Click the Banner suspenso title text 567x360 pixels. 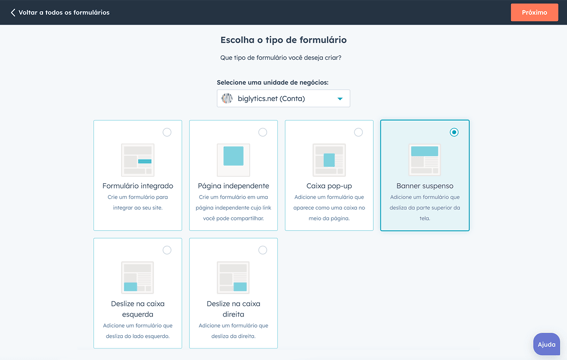(x=425, y=186)
